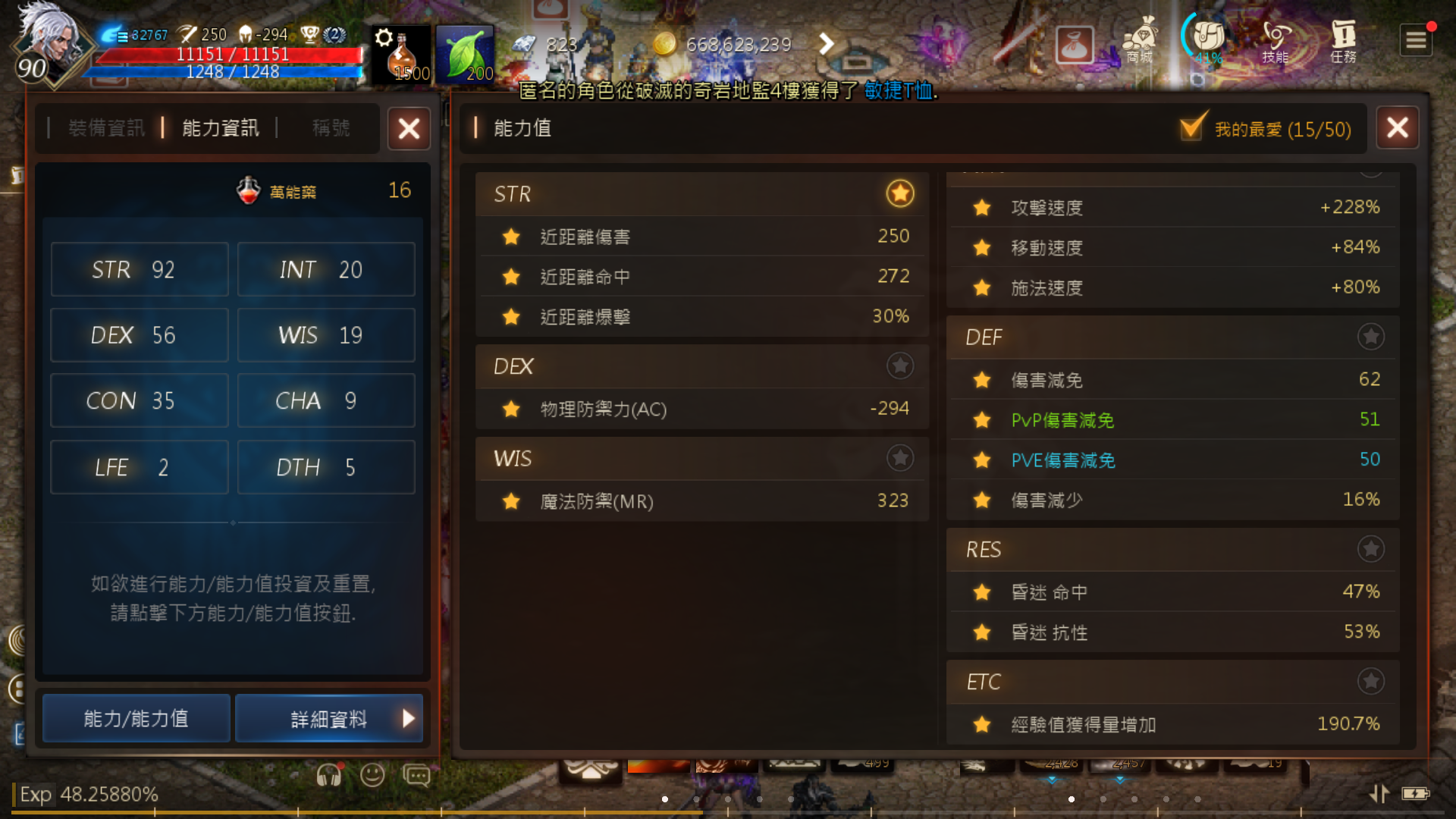Open the 商城 shop icon
1456x819 pixels.
[1140, 41]
